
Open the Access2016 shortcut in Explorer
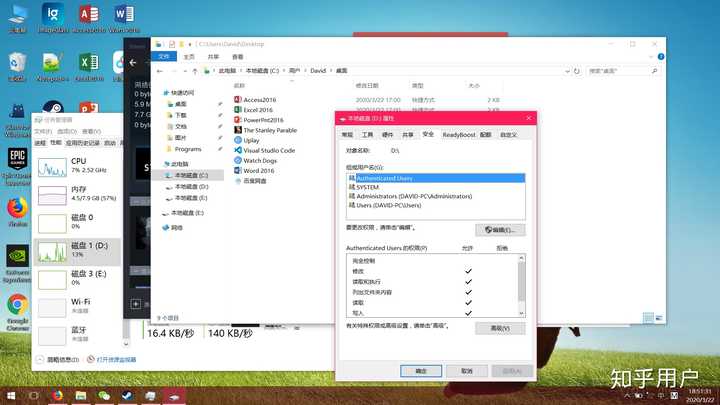pyautogui.click(x=255, y=100)
